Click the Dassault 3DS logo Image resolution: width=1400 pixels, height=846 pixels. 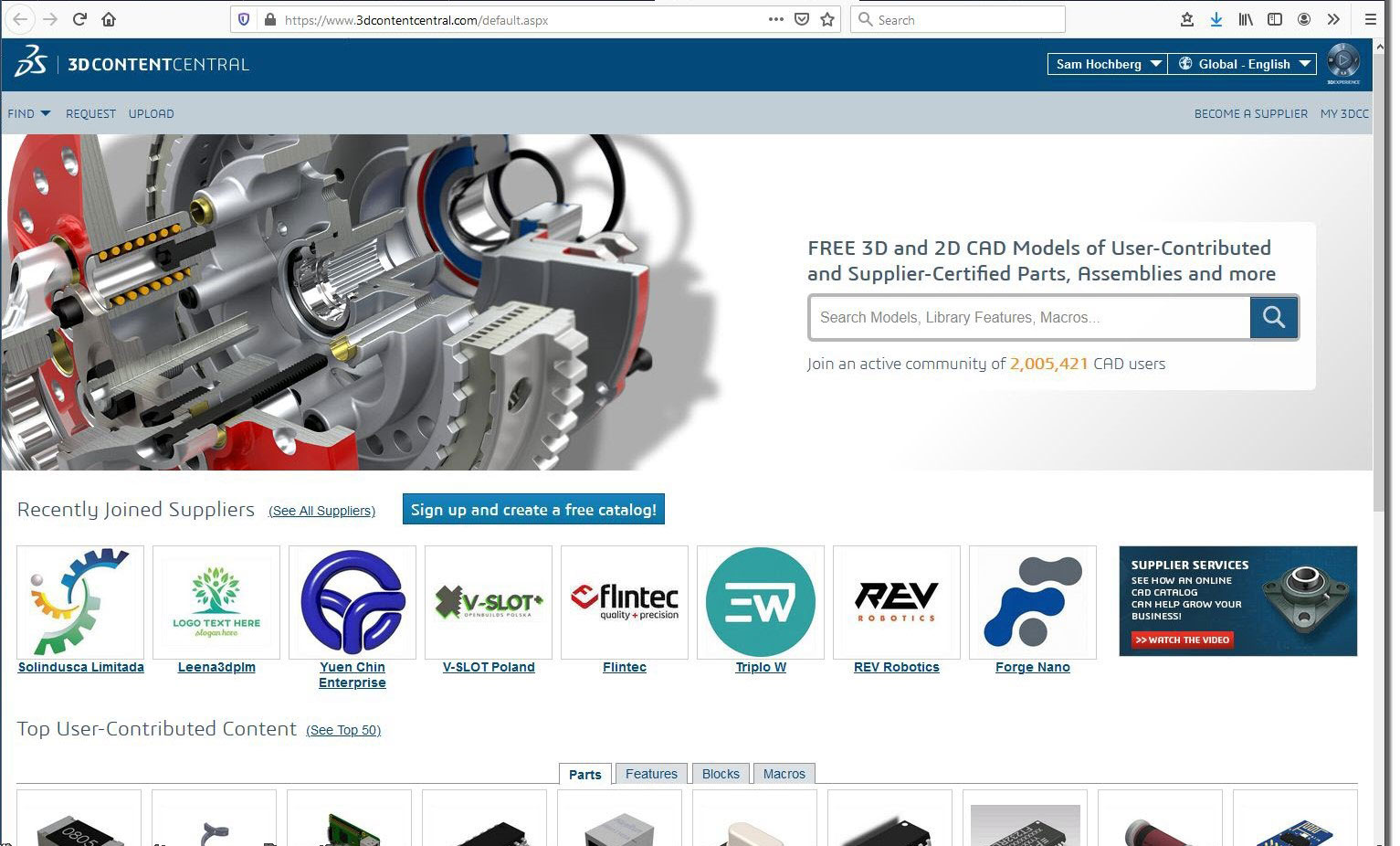(x=31, y=63)
